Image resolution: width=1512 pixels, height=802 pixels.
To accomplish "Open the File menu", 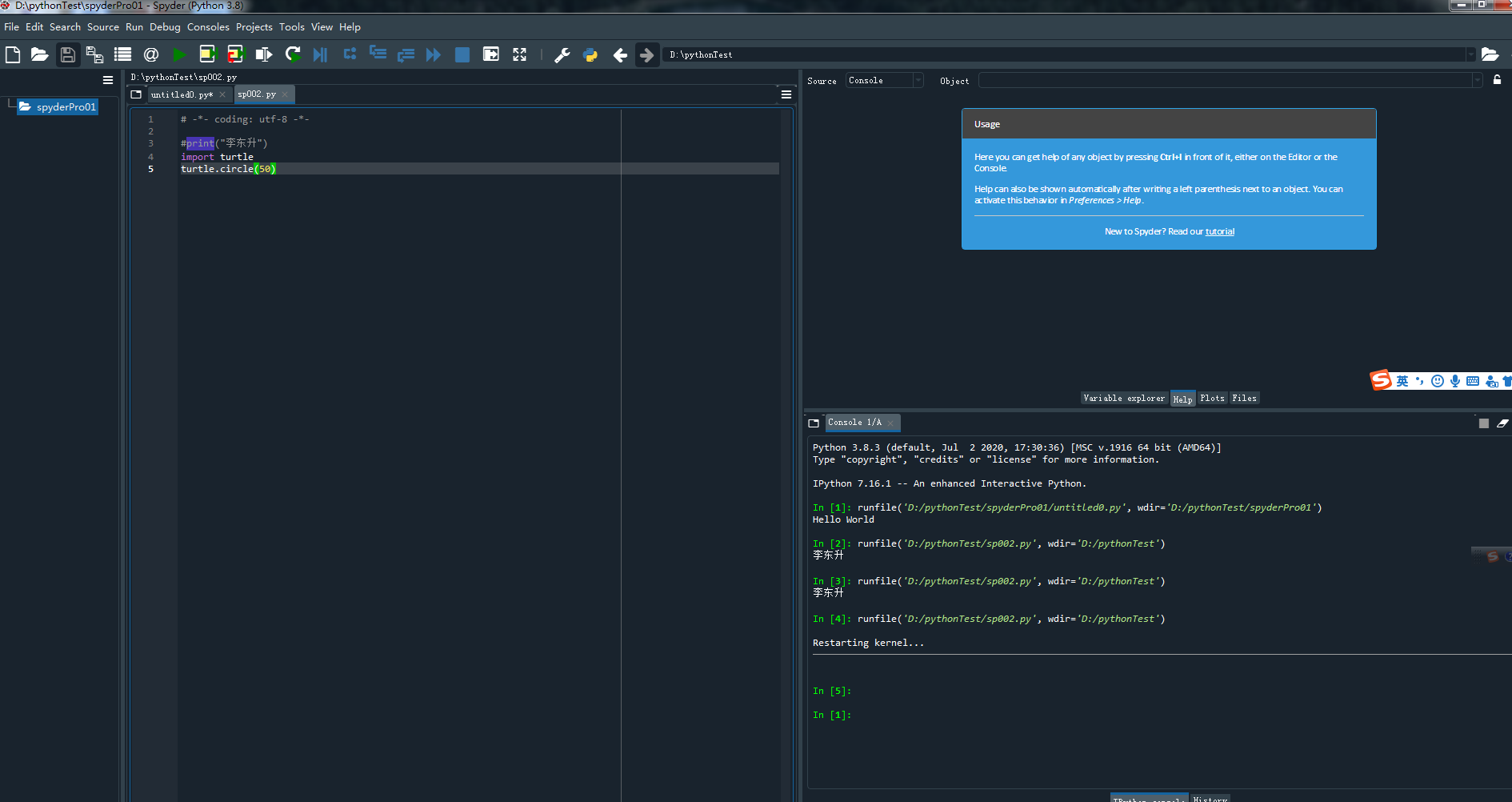I will [x=12, y=26].
